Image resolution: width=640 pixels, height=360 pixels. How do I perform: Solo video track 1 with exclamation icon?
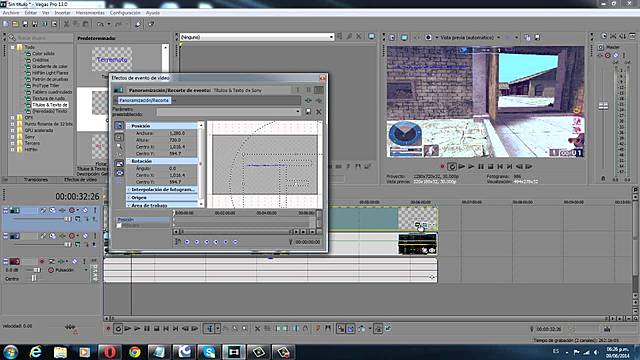(95, 210)
